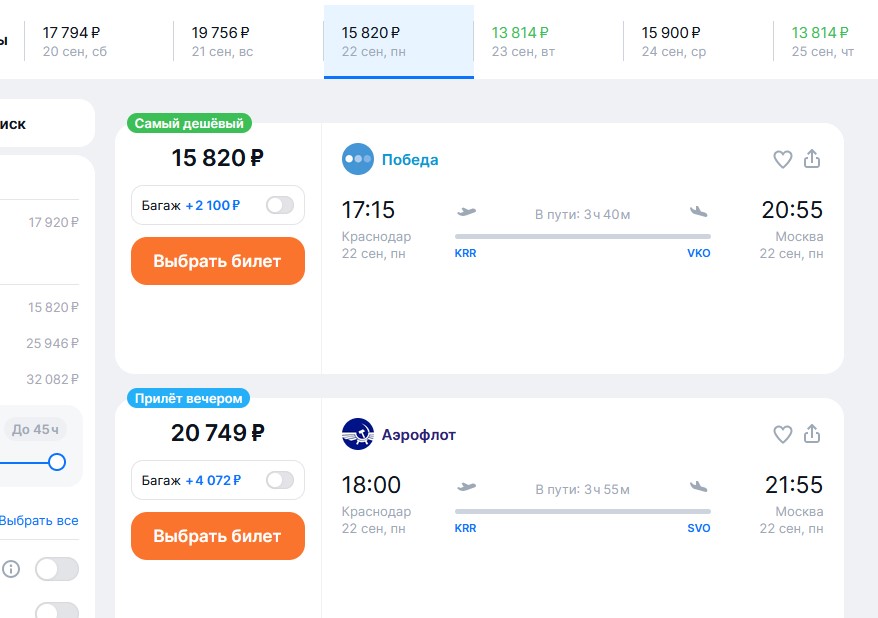Click the Pobeda airline logo
Viewport: 878px width, 618px height.
point(358,159)
